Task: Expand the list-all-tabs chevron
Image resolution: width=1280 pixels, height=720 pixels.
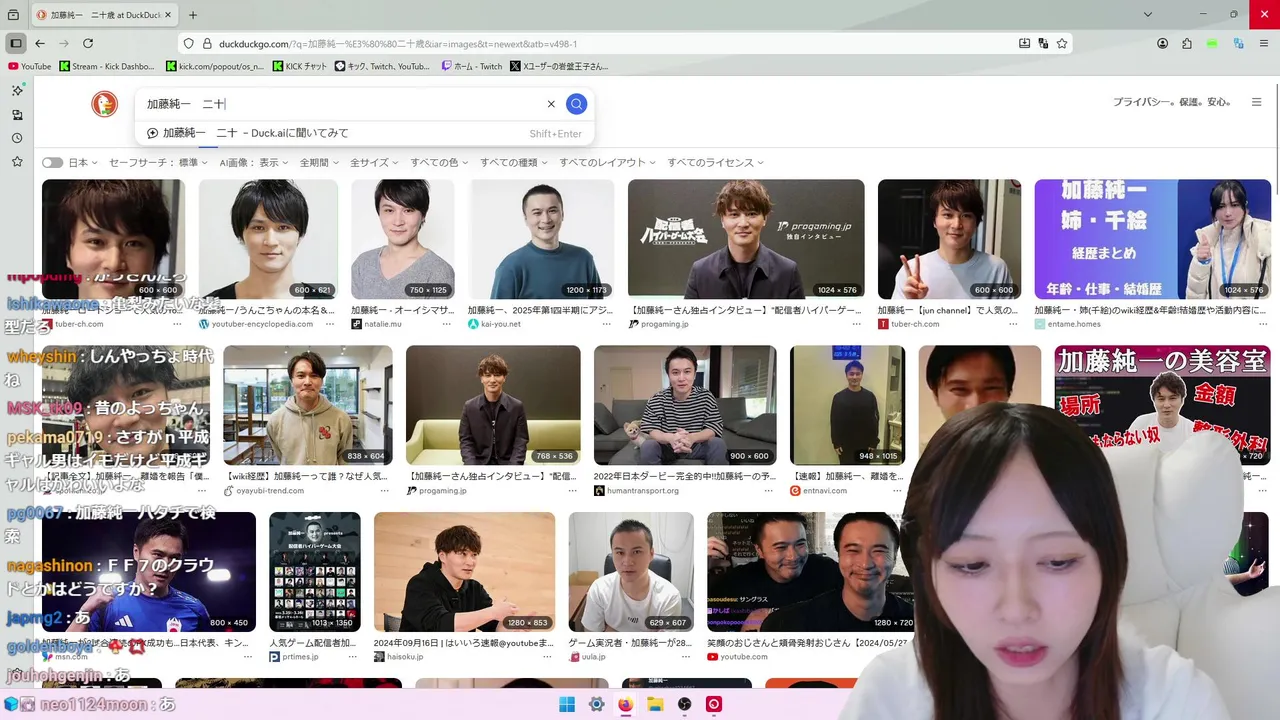Action: (x=1148, y=15)
